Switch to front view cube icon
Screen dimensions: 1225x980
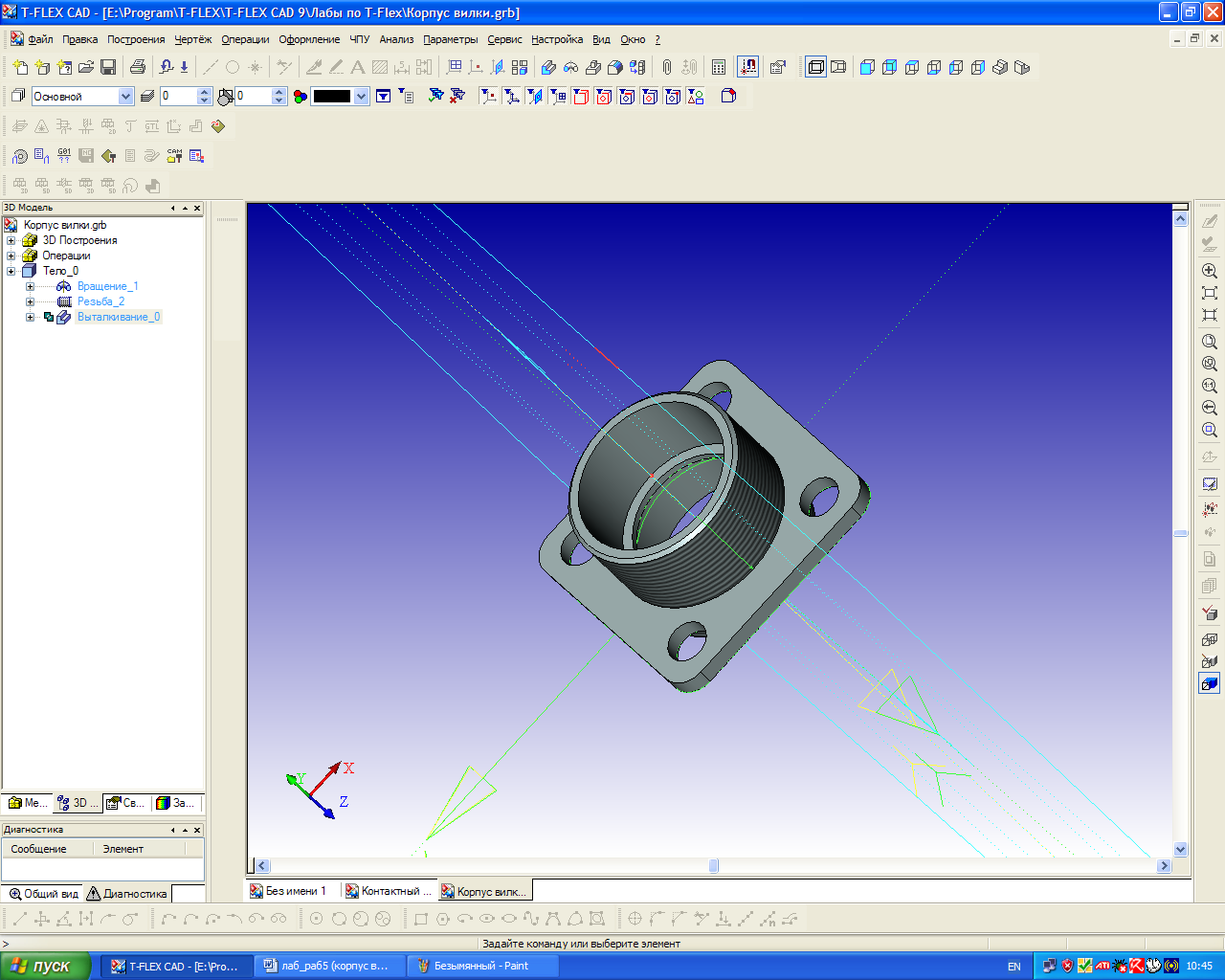click(867, 67)
